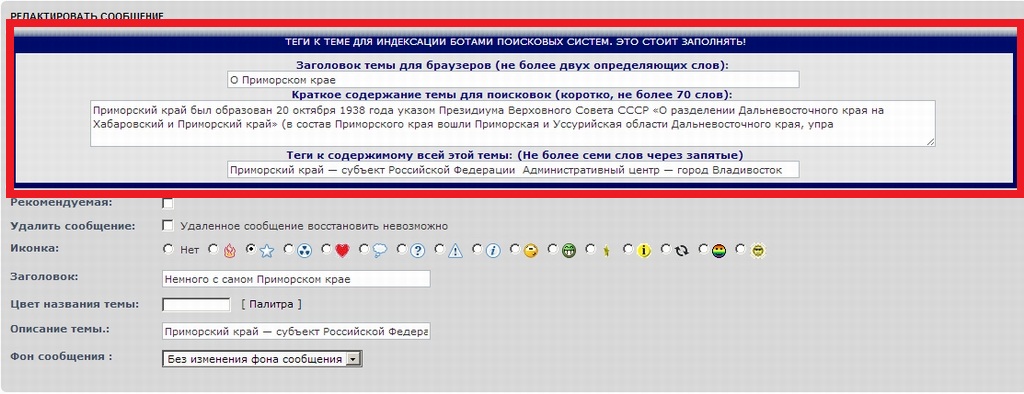Tick the radio button before the heart icon
Image resolution: width=1024 pixels, height=394 pixels.
[x=327, y=249]
